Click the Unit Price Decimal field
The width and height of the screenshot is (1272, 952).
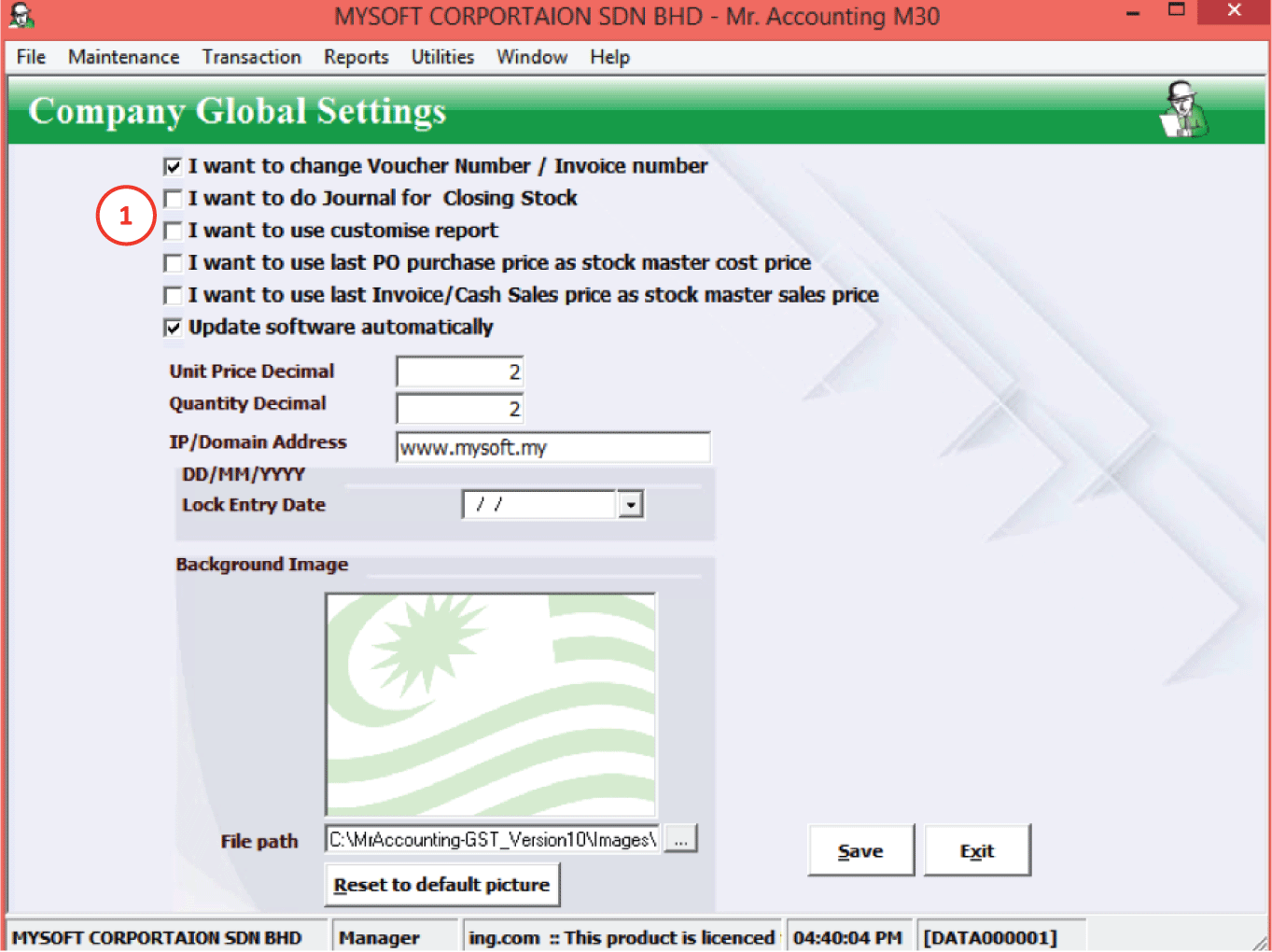460,371
